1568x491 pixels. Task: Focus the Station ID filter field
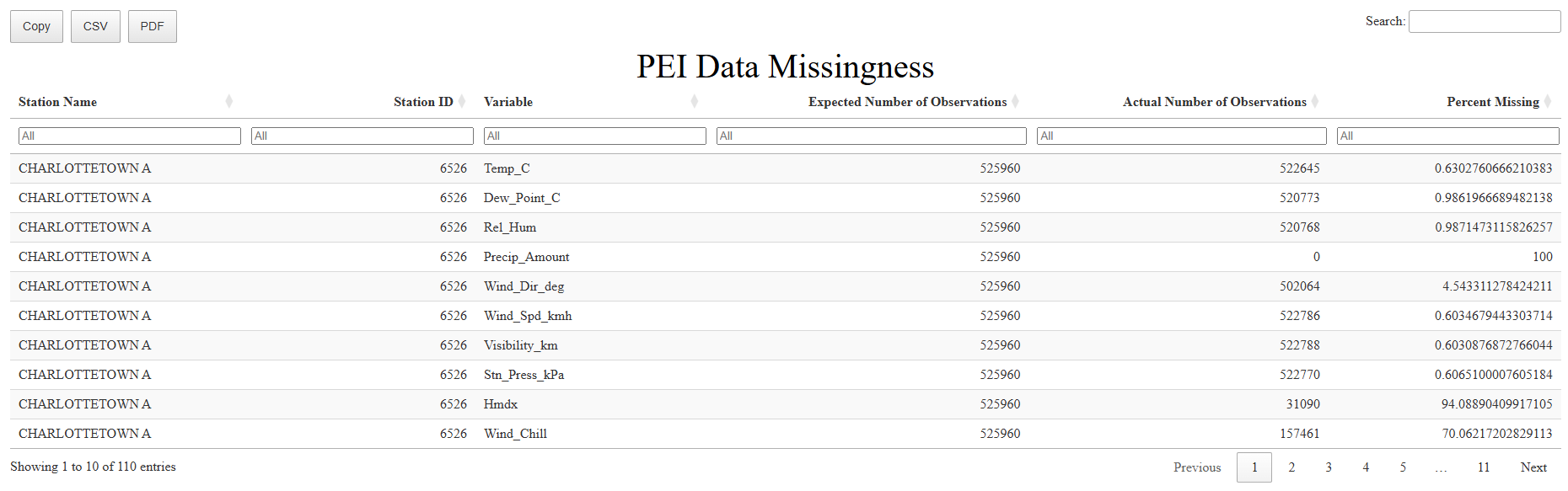click(x=362, y=136)
